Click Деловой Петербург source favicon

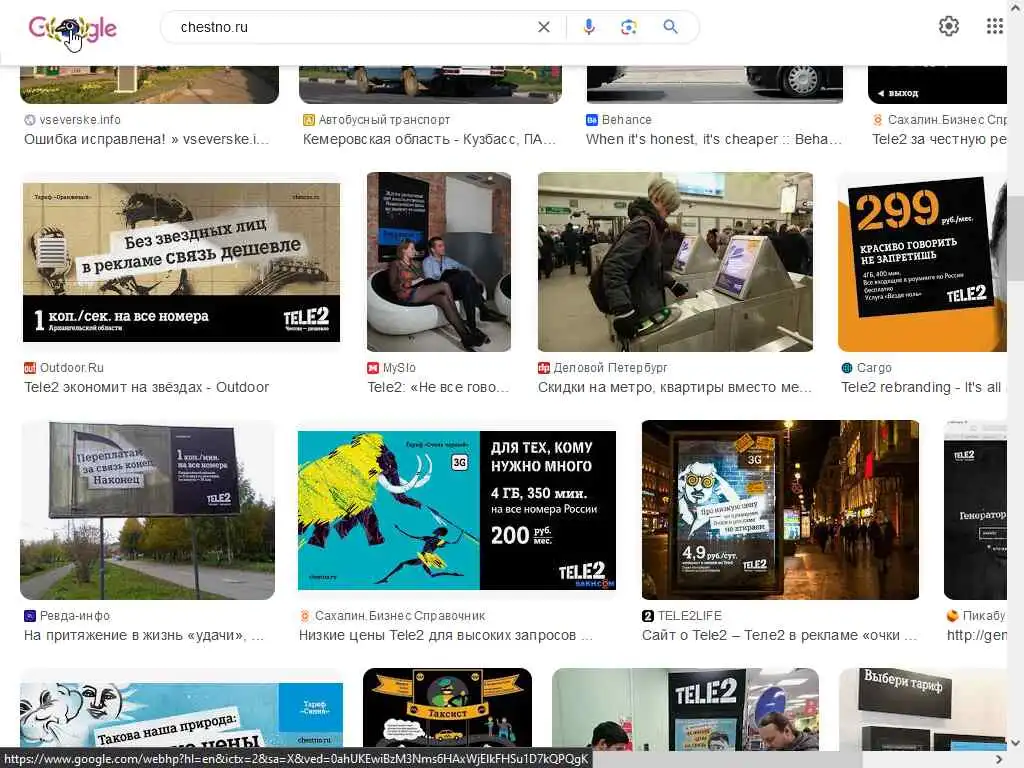[543, 368]
